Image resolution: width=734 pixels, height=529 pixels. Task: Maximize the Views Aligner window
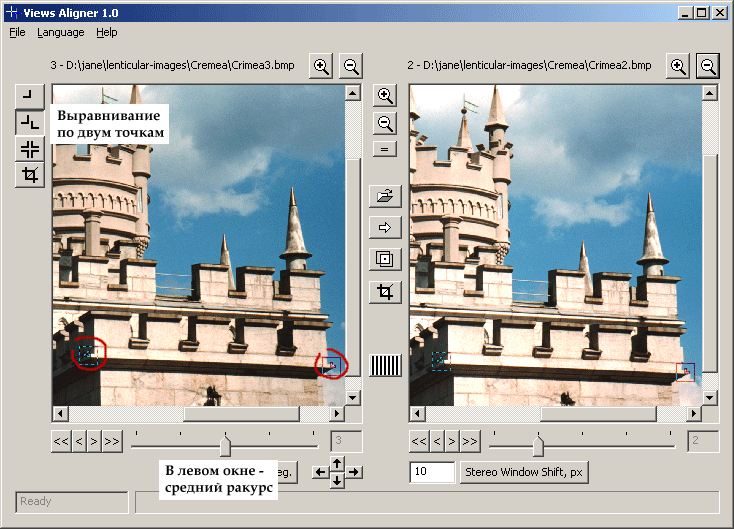click(x=702, y=13)
